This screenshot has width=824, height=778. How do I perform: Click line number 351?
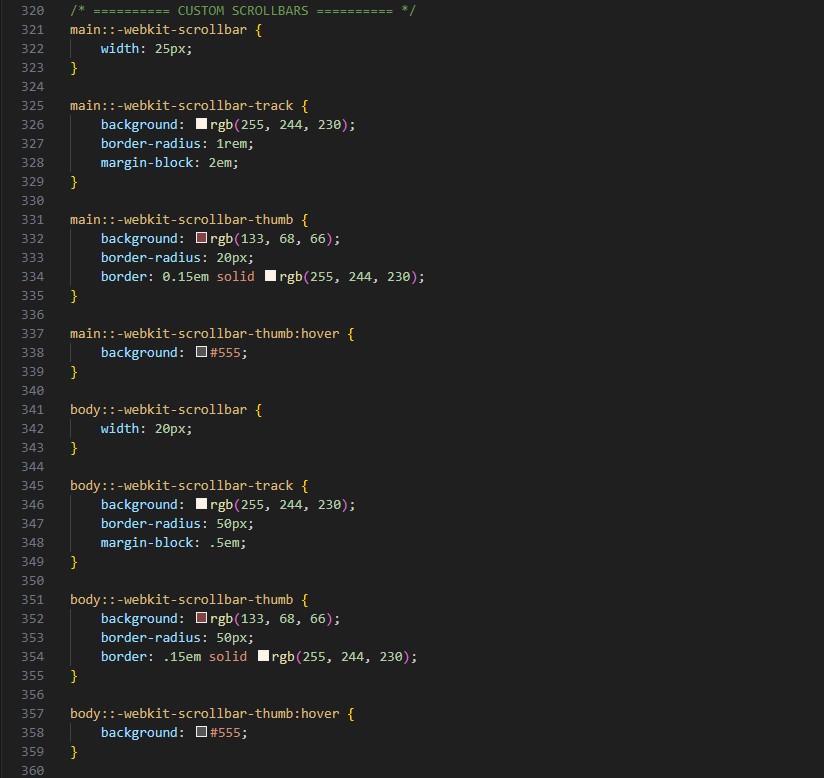click(33, 600)
